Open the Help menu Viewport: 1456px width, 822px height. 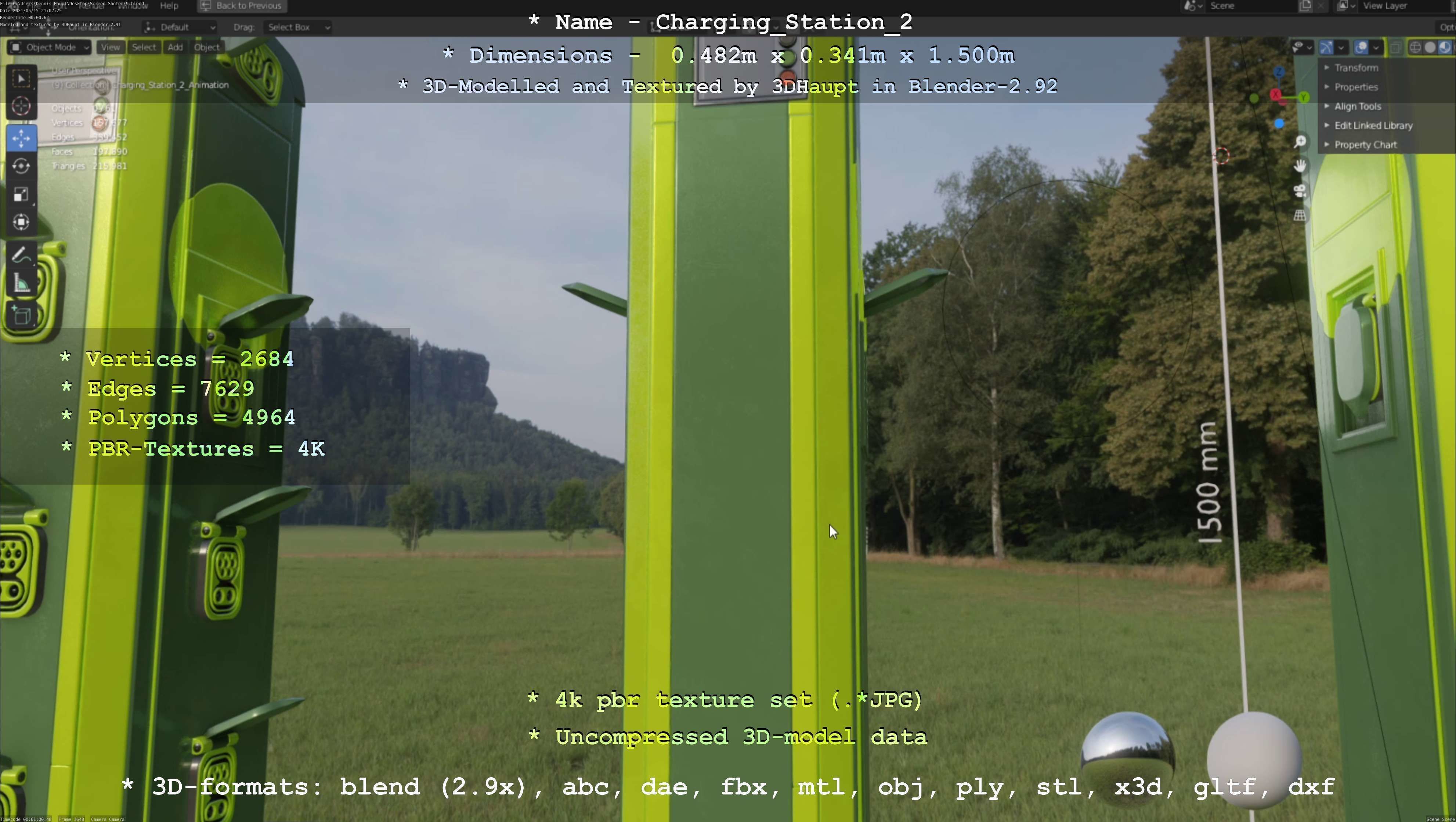[169, 6]
